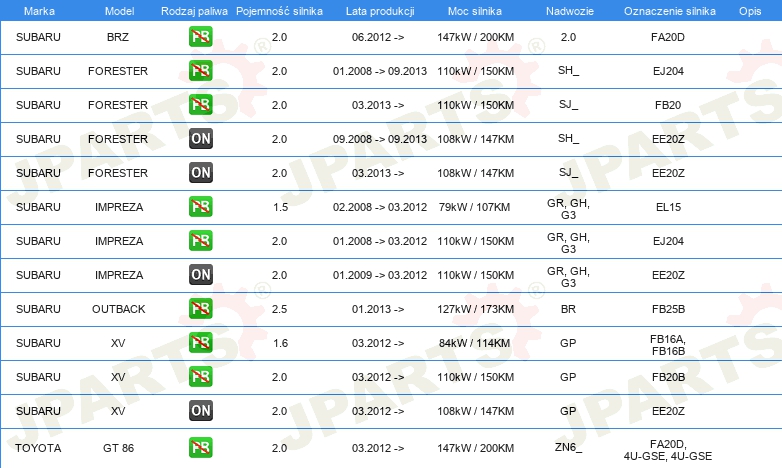Click the Moc silnika column header
The image size is (782, 468).
coord(475,11)
